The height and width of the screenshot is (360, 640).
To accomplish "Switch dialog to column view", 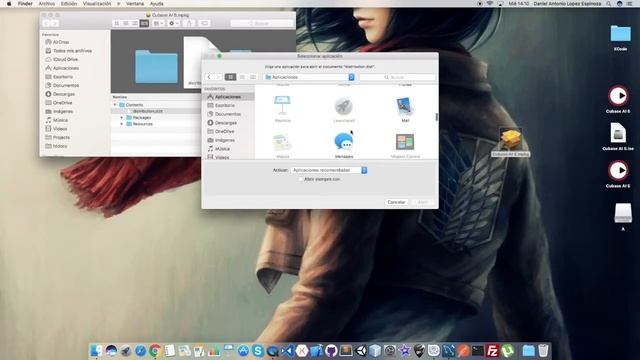I will point(253,77).
